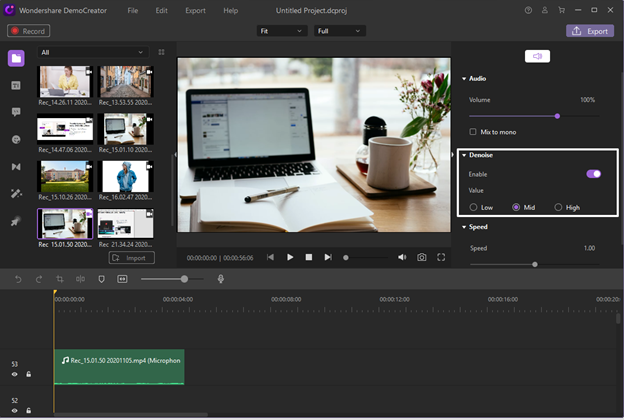Open the Annotations sidebar icon

coord(16,113)
